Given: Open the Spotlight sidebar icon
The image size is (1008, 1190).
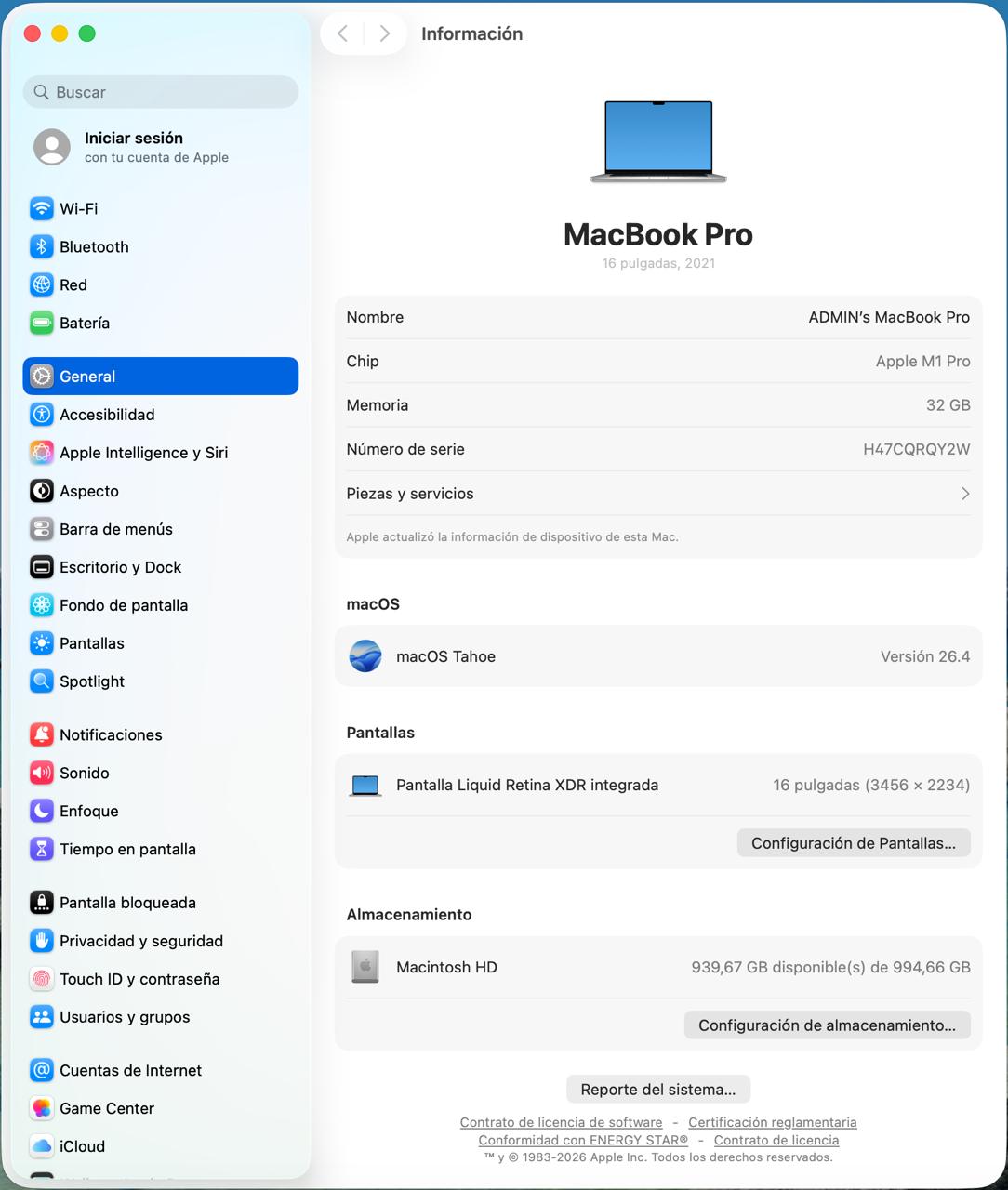Looking at the screenshot, I should pyautogui.click(x=41, y=681).
